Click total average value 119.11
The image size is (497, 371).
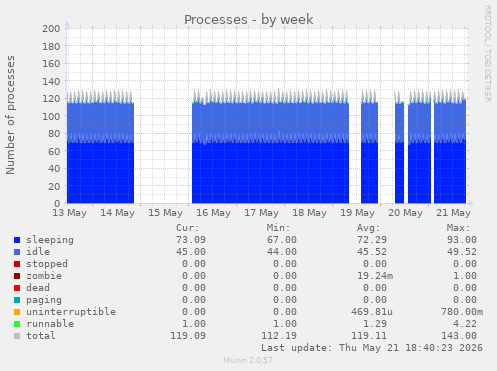coord(369,336)
